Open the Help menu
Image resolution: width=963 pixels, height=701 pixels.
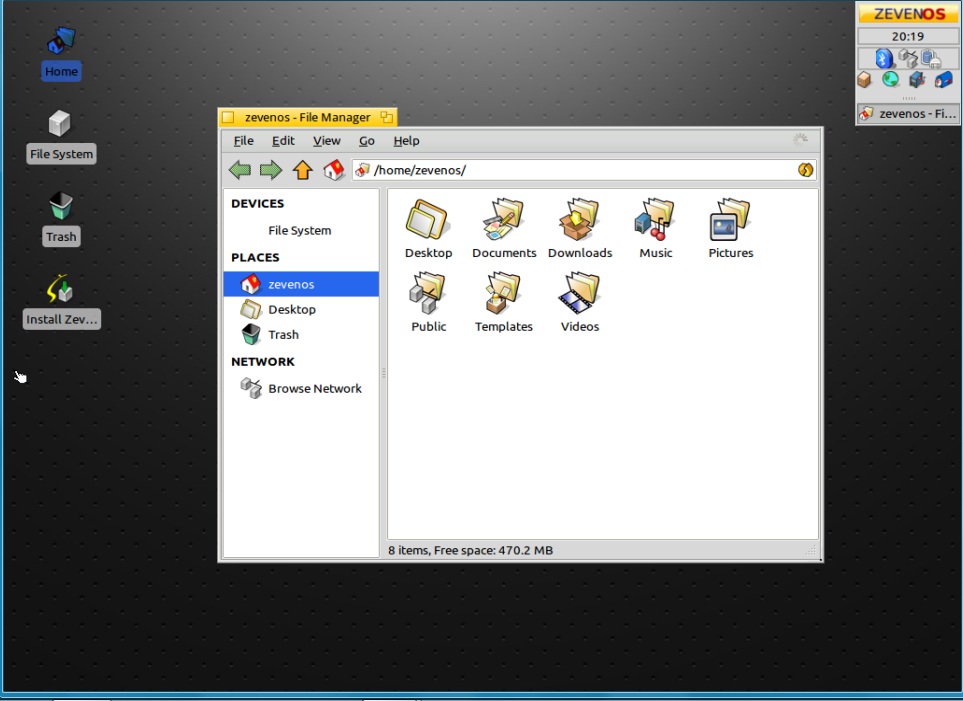(406, 141)
